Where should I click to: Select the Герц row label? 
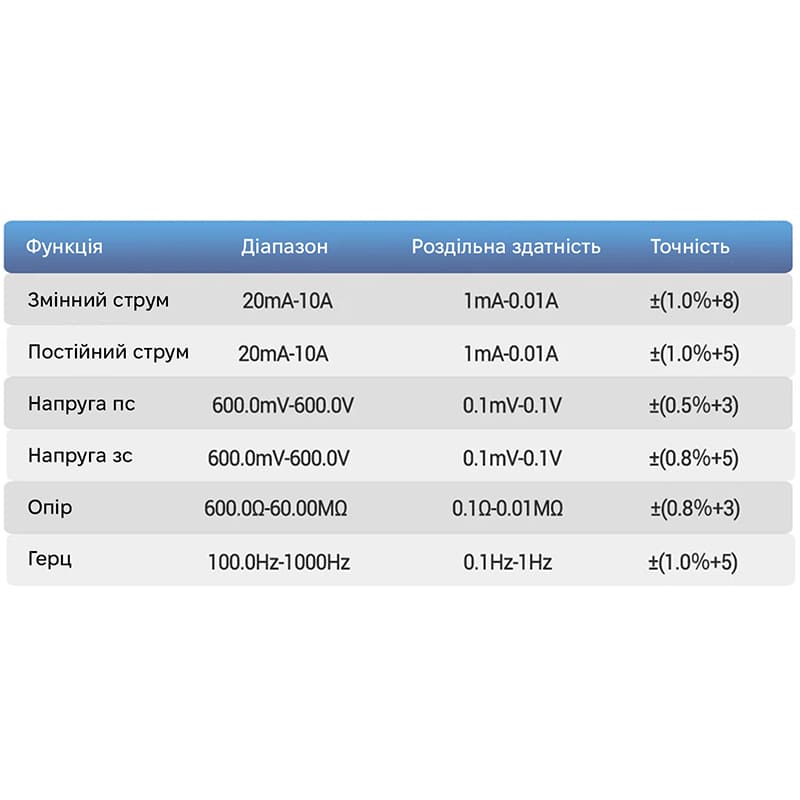pos(49,559)
